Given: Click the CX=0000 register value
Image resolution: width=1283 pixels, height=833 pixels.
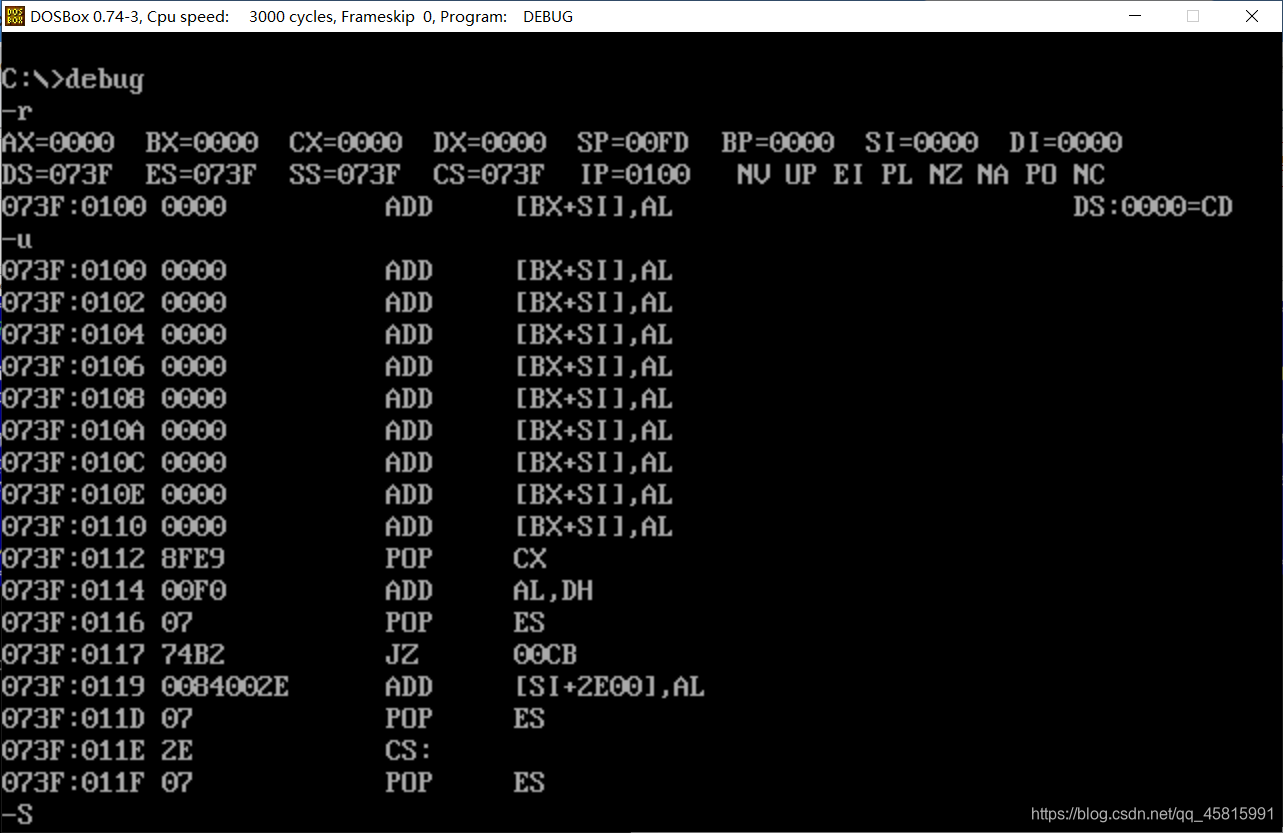Looking at the screenshot, I should (x=346, y=142).
